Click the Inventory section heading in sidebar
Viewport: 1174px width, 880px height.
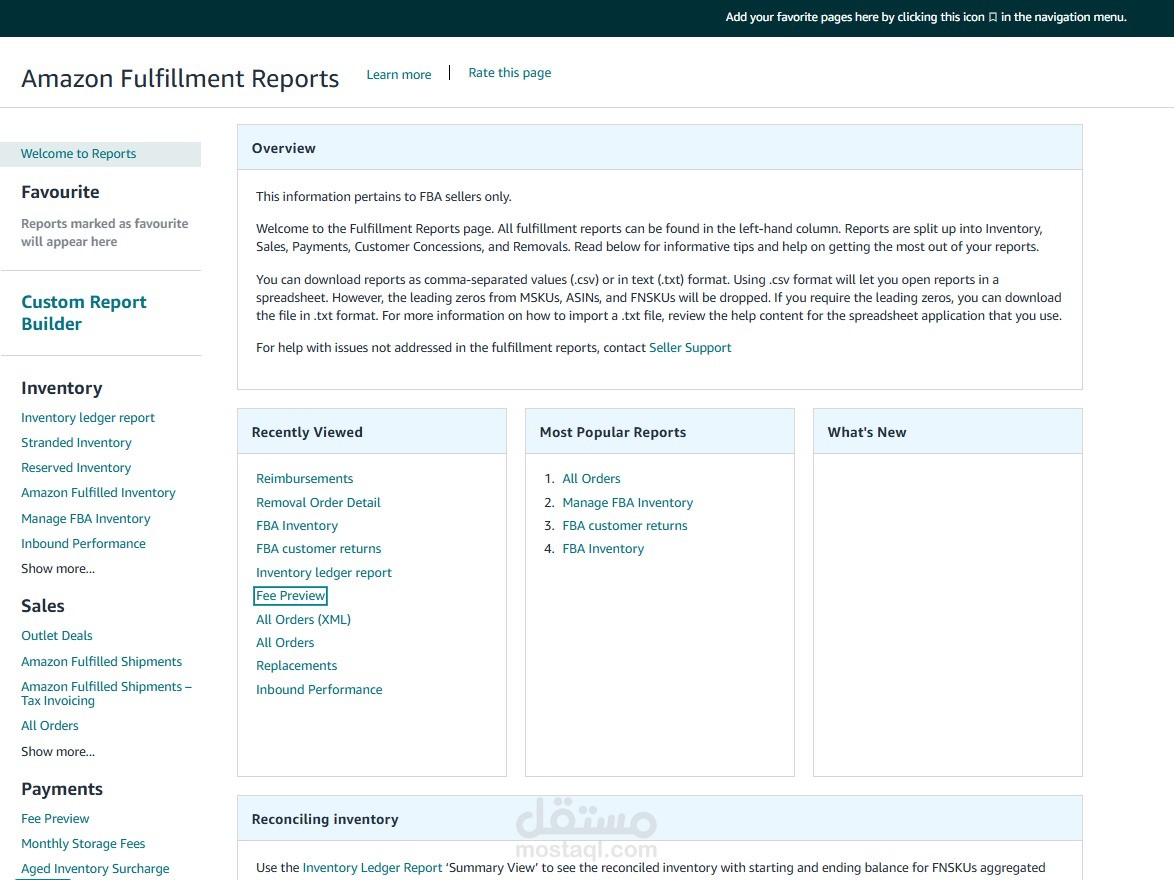coord(61,388)
